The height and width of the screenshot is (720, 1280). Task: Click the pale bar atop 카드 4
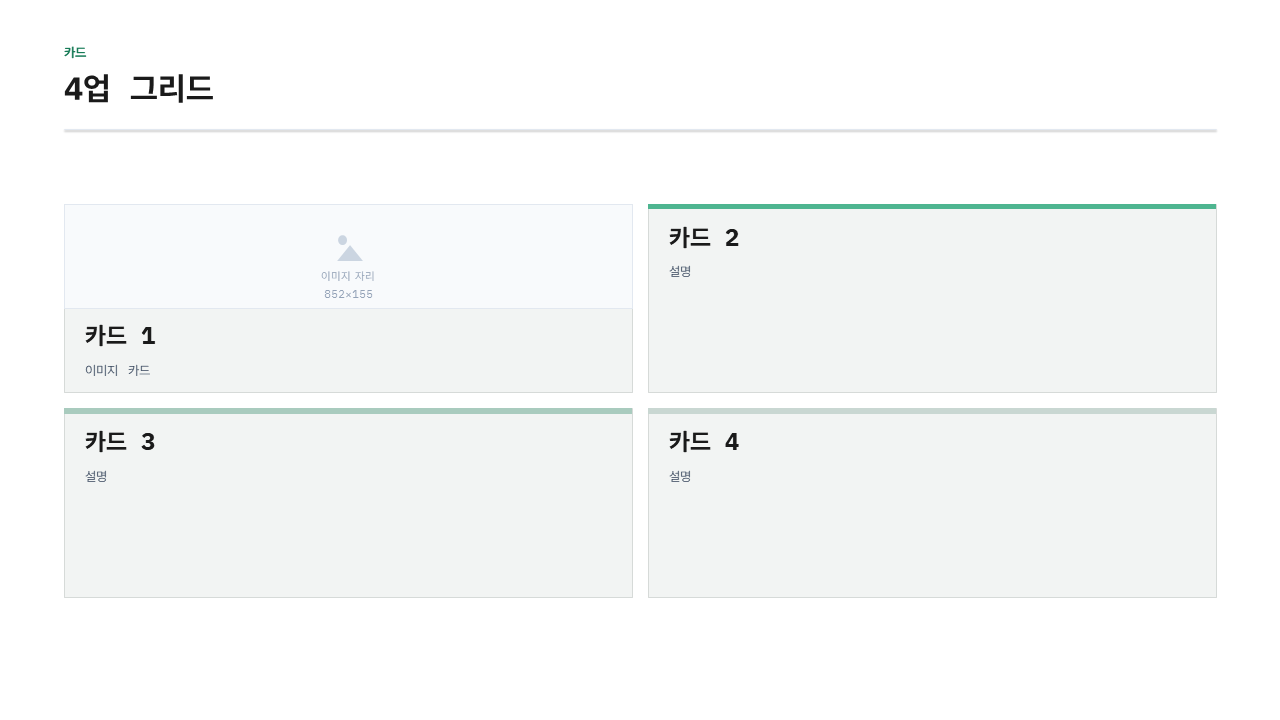[932, 411]
